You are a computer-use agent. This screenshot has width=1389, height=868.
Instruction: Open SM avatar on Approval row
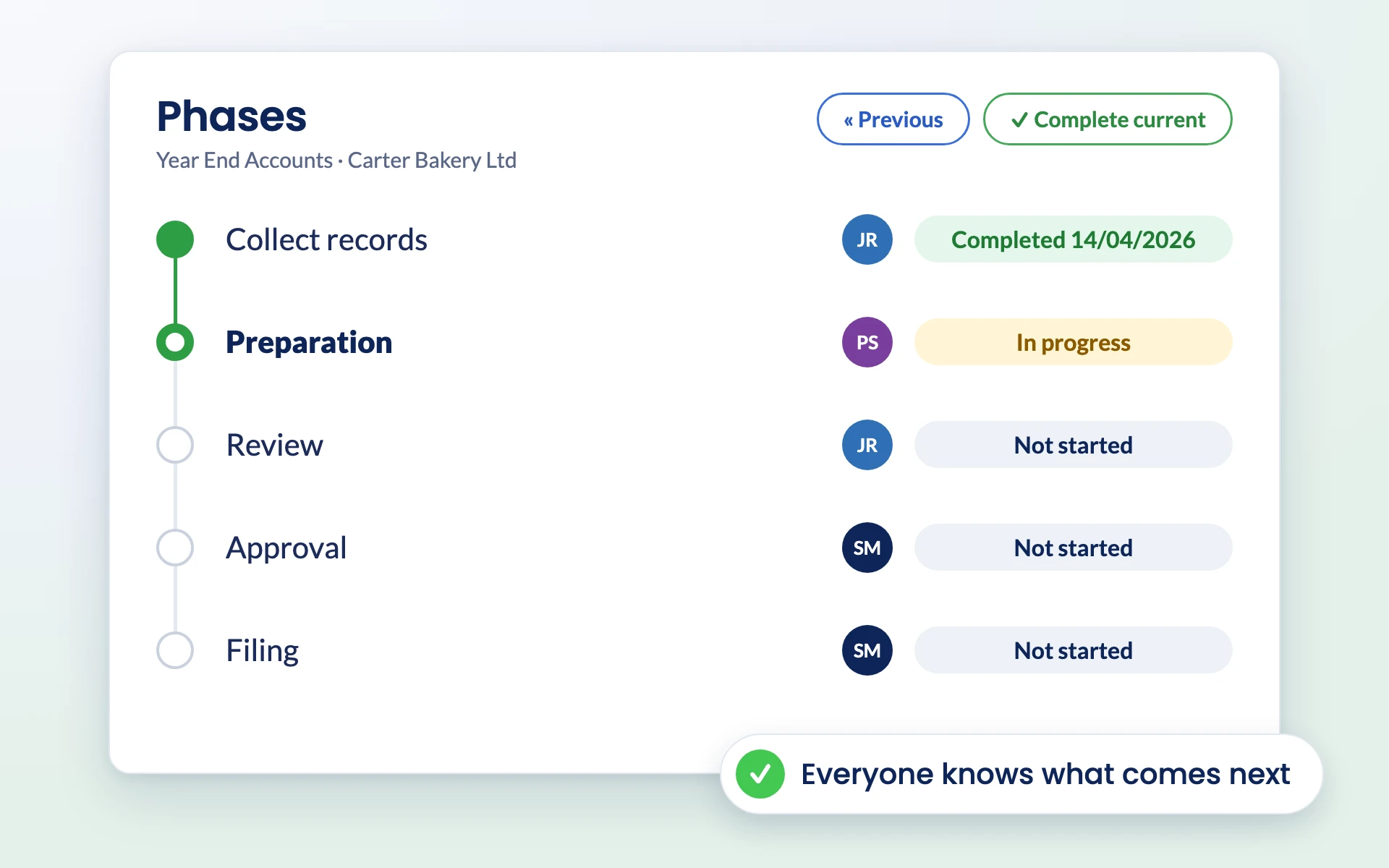[x=867, y=548]
